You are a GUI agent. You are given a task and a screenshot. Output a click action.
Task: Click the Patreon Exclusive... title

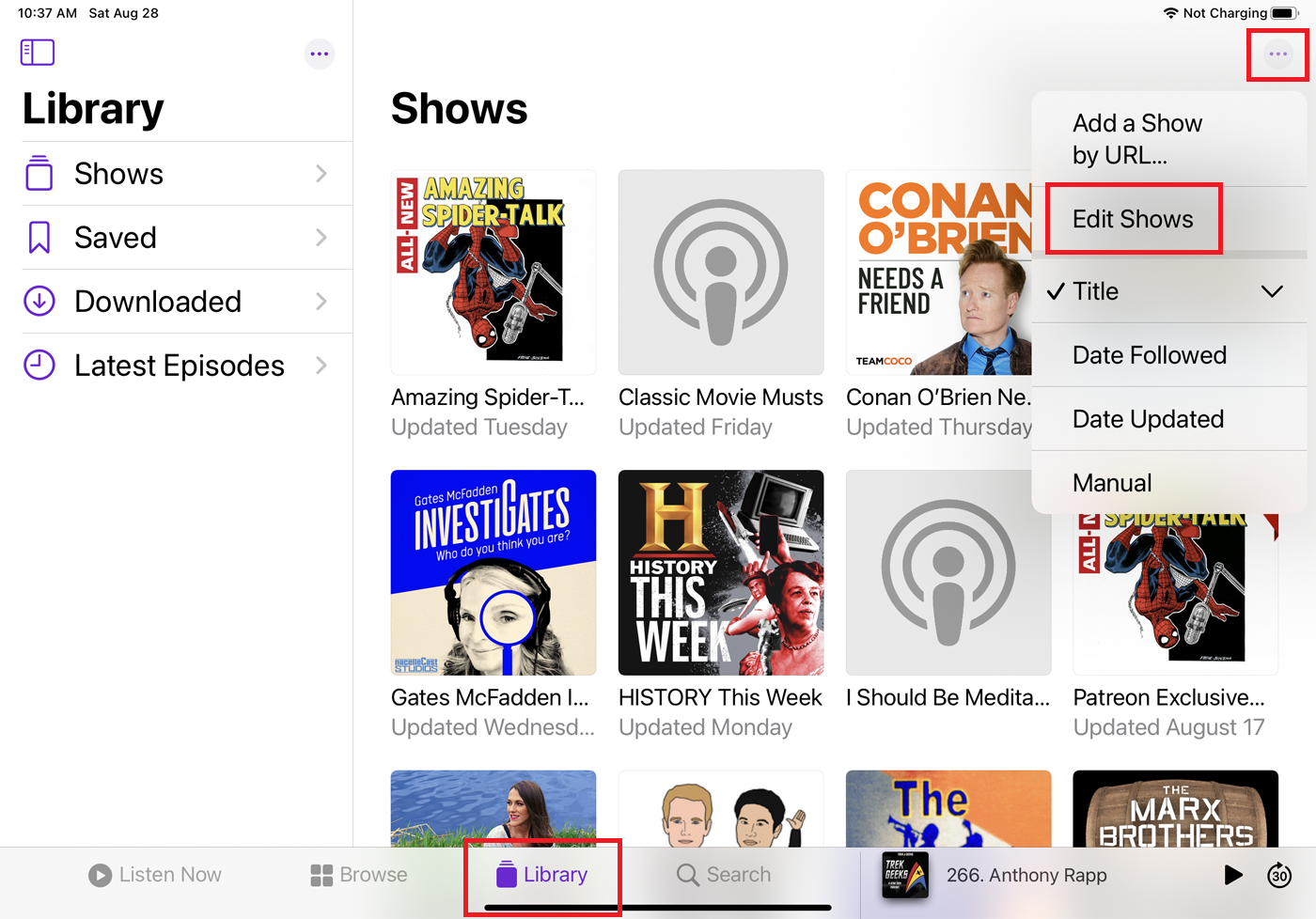click(x=1169, y=697)
